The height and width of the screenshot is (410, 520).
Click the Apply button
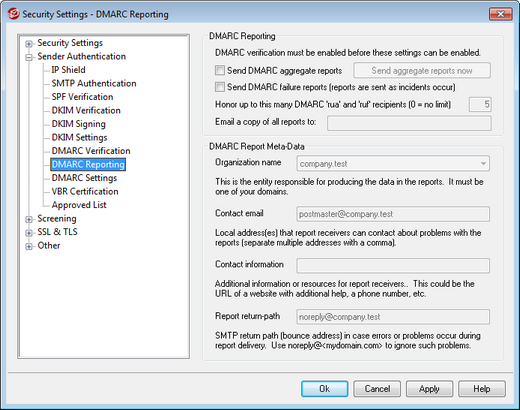[429, 389]
